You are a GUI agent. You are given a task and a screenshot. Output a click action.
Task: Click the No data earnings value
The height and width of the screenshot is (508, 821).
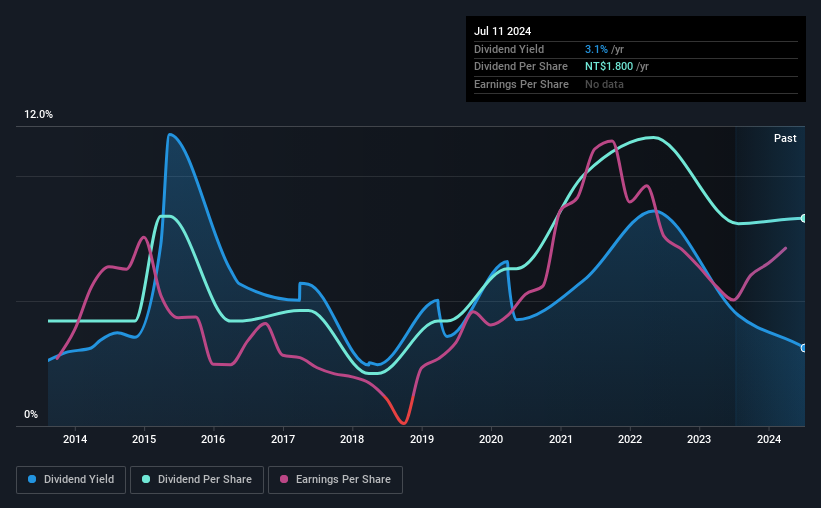pyautogui.click(x=604, y=84)
